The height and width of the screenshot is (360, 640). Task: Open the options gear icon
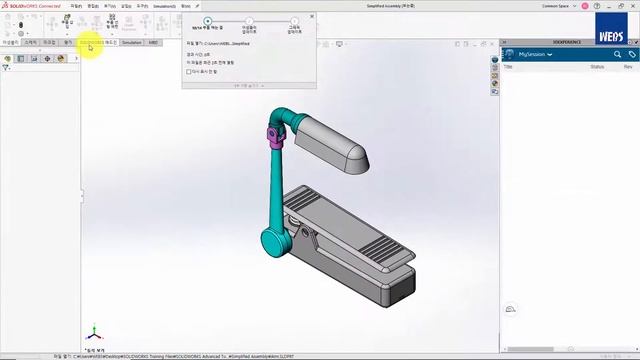tap(21, 34)
